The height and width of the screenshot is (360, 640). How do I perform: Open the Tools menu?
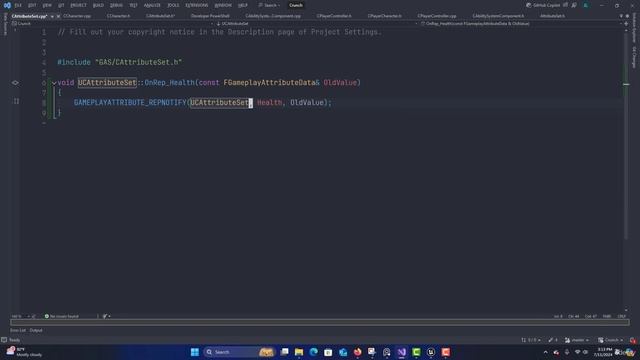point(173,5)
